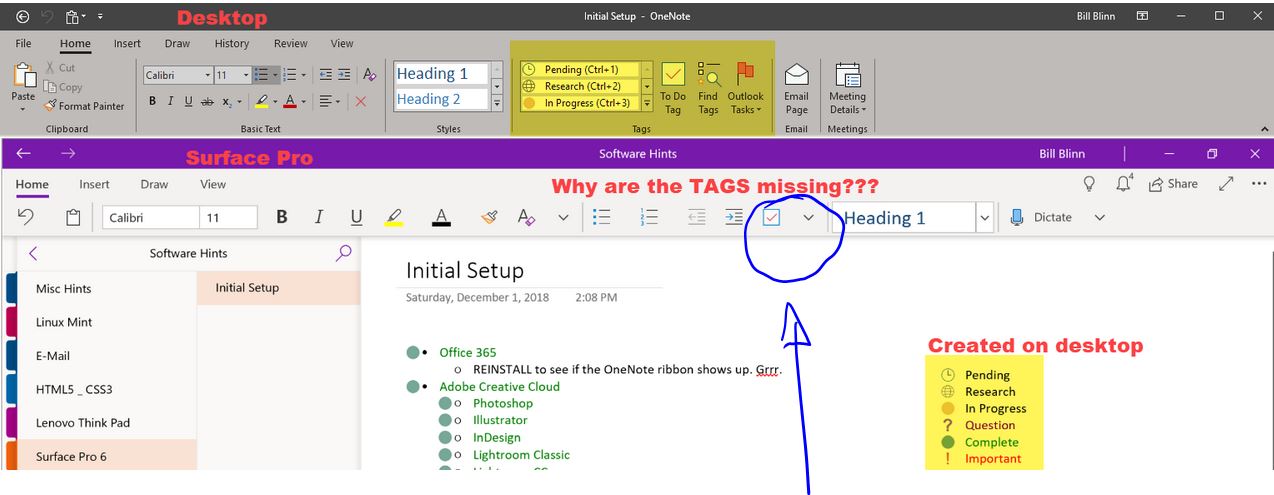Open desktop font size 11 dropdown
The width and height of the screenshot is (1274, 495).
point(247,75)
